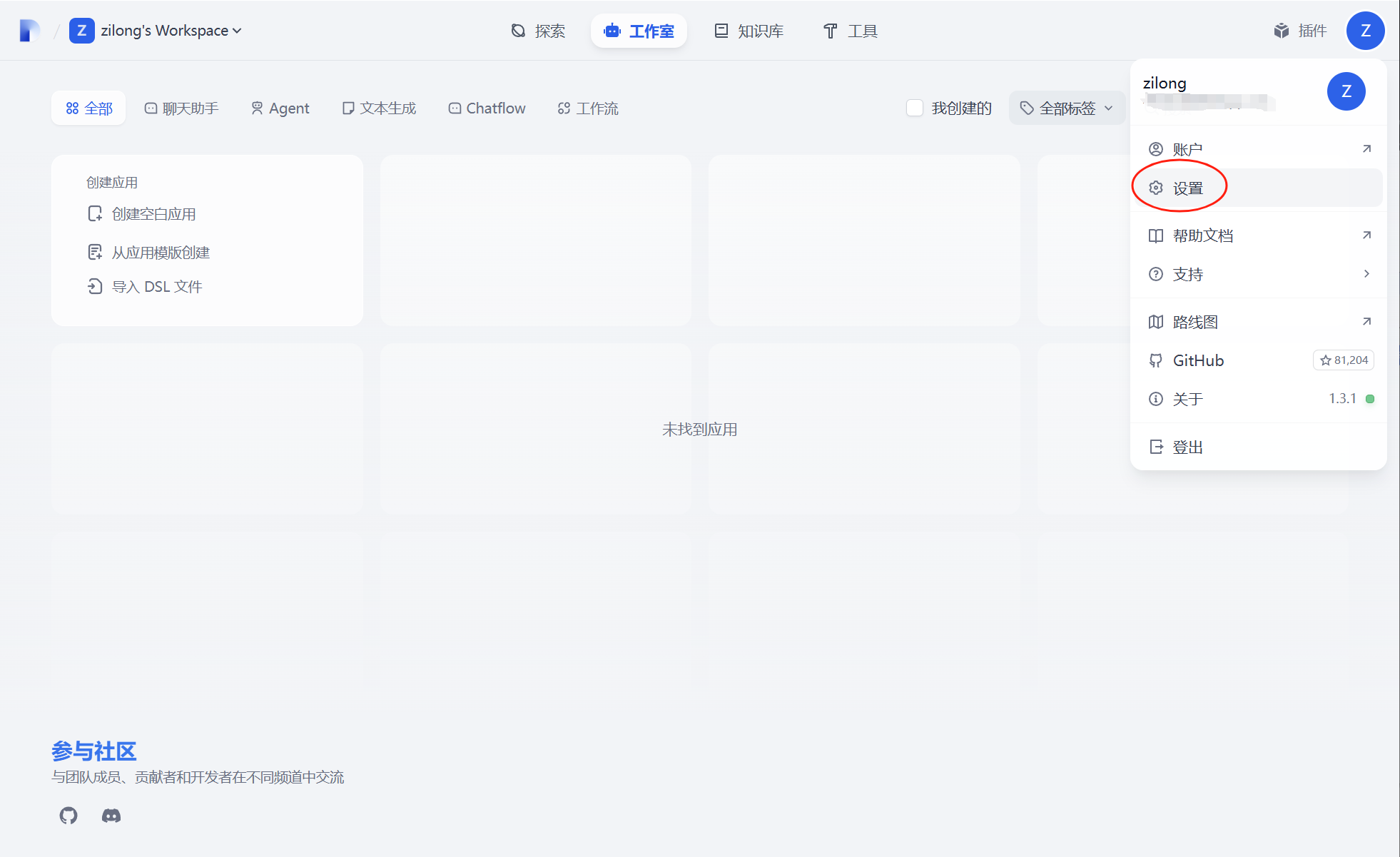Open 帮助文档 external link
The height and width of the screenshot is (857, 1400).
point(1203,236)
